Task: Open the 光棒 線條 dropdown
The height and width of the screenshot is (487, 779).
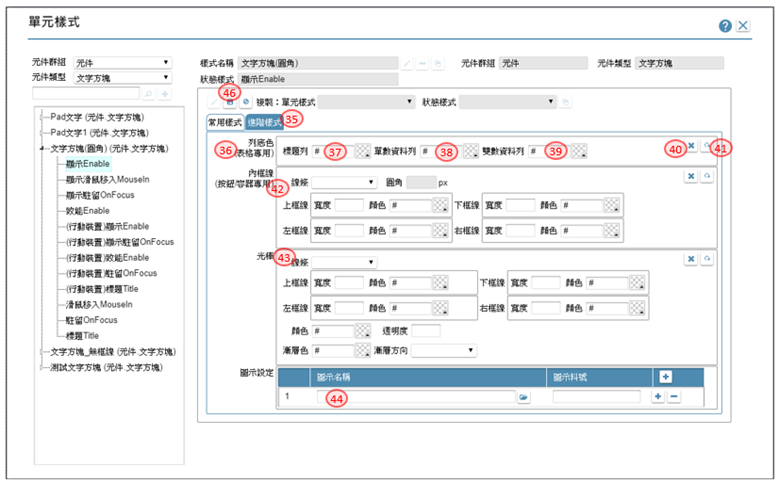Action: point(344,262)
